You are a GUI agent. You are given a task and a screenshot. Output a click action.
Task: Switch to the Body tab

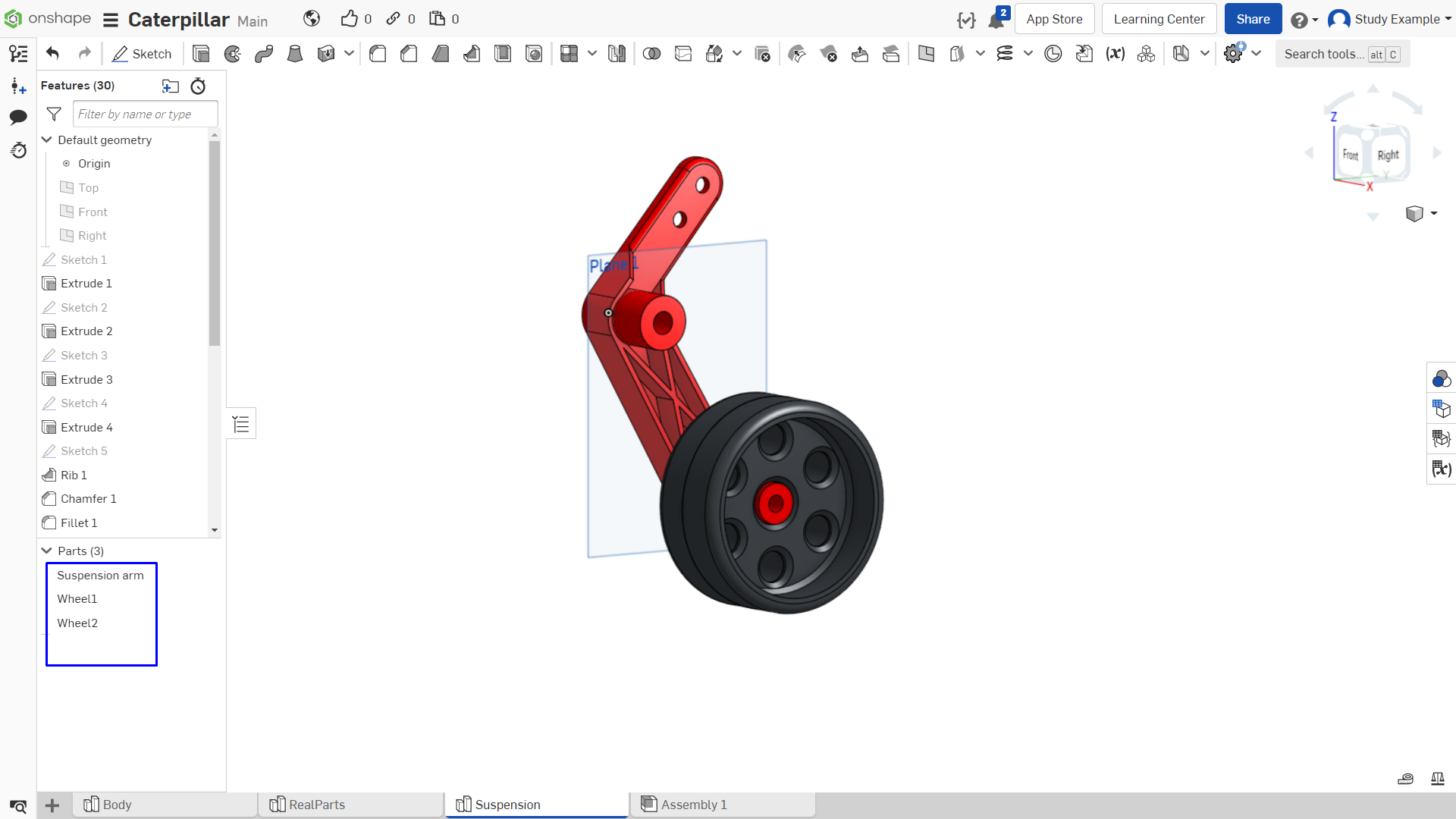[165, 805]
